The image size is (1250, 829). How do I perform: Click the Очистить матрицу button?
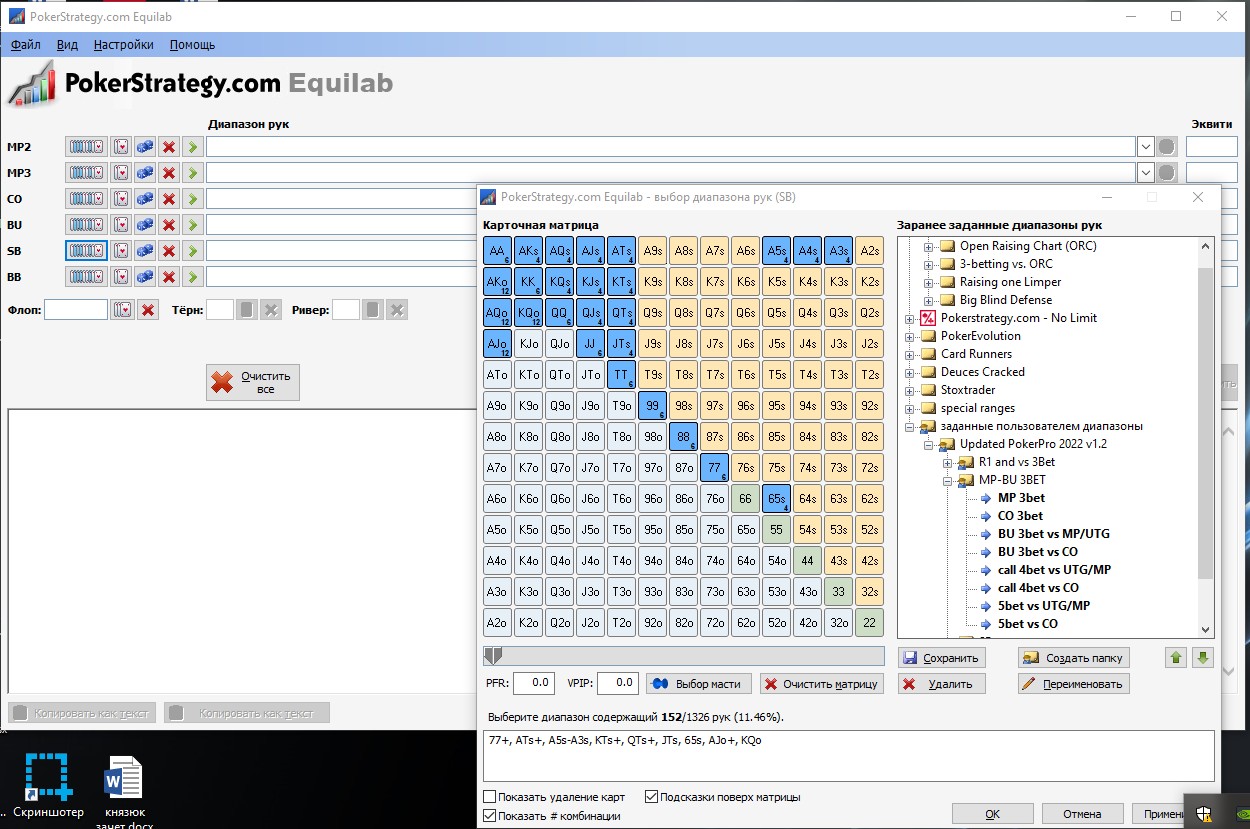click(821, 683)
